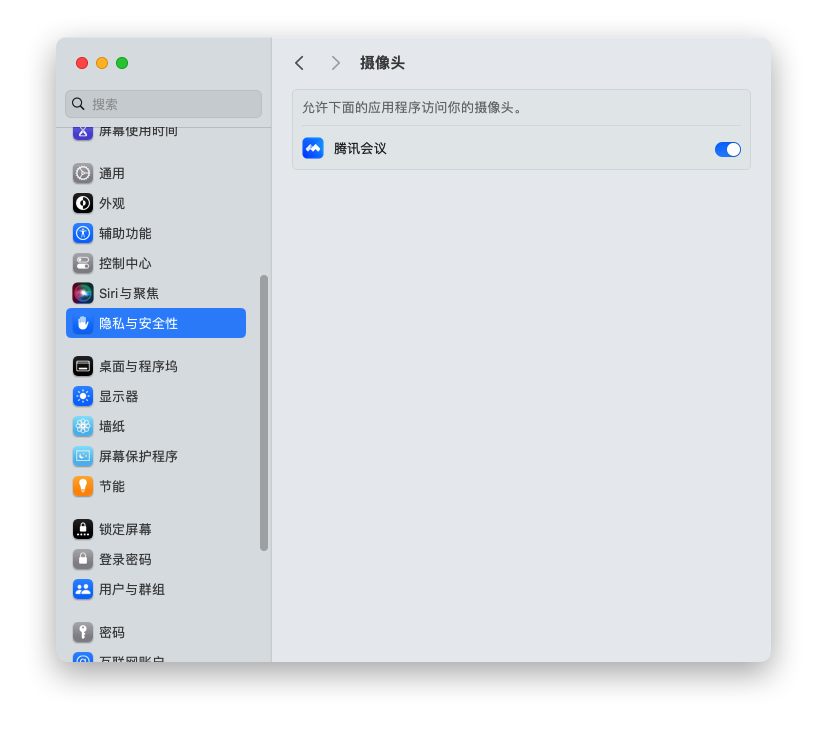Select 锁定屏幕 in the sidebar
The image size is (827, 737).
tap(125, 529)
